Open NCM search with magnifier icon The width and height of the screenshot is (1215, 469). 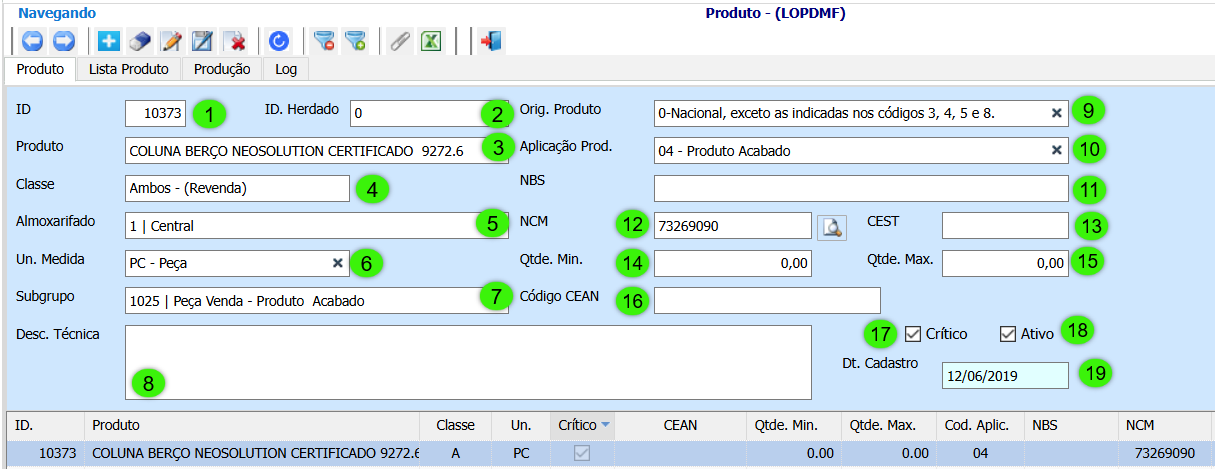tap(833, 226)
